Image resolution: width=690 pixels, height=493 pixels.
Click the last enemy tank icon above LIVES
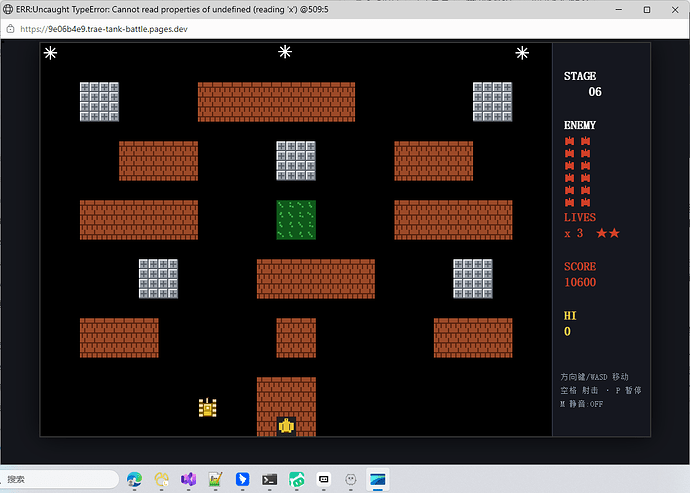585,202
